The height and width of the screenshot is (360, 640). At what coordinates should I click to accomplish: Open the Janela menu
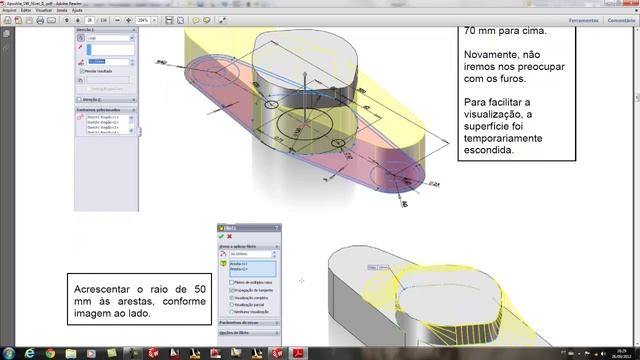click(62, 10)
